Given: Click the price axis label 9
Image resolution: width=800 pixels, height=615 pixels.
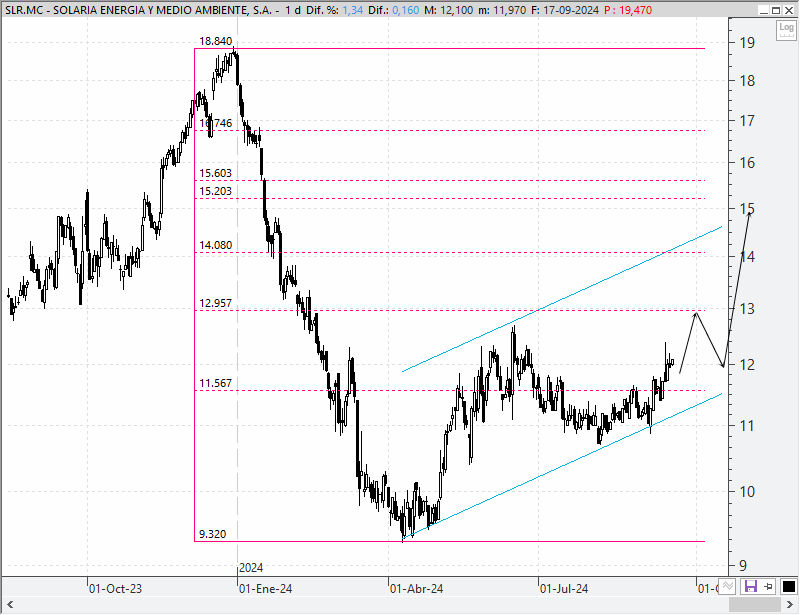Looking at the screenshot, I should coord(743,565).
